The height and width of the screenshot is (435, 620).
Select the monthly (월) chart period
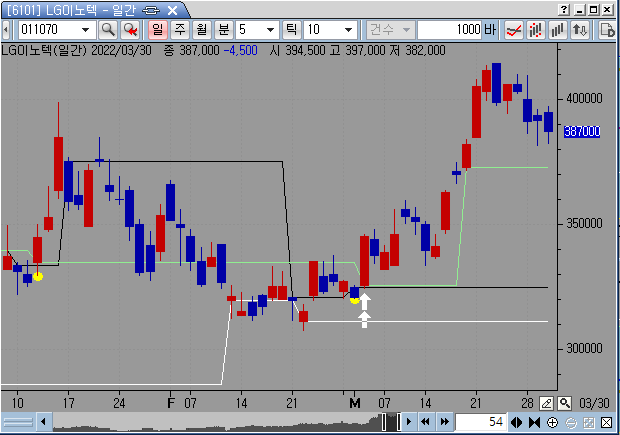(x=201, y=29)
